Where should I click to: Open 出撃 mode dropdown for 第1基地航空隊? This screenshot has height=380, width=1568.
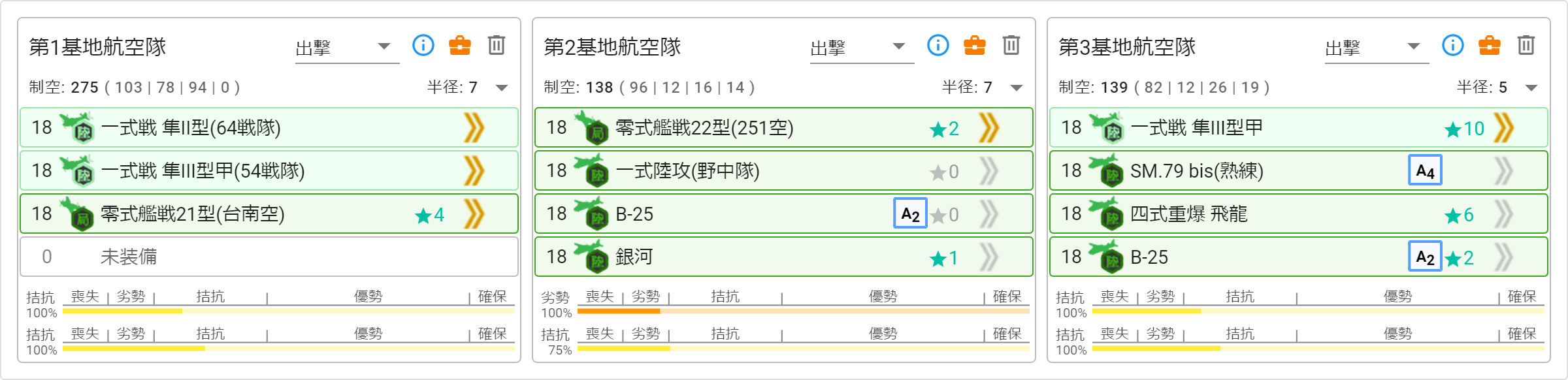click(347, 48)
